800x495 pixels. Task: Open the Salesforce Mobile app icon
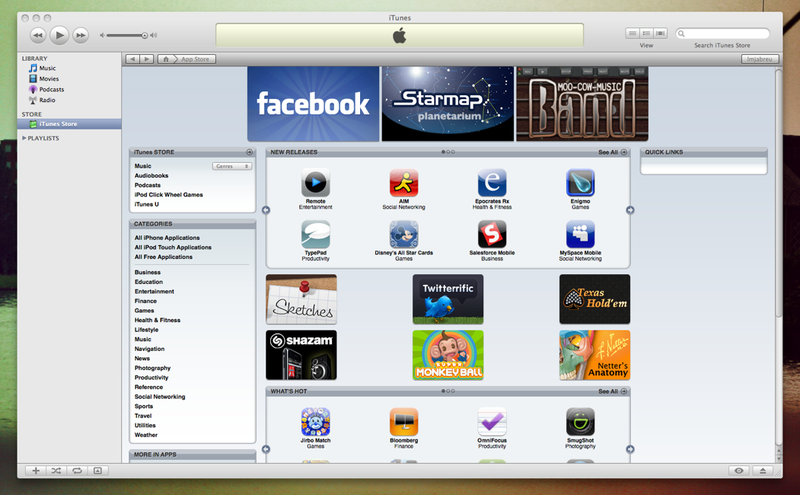tap(492, 235)
